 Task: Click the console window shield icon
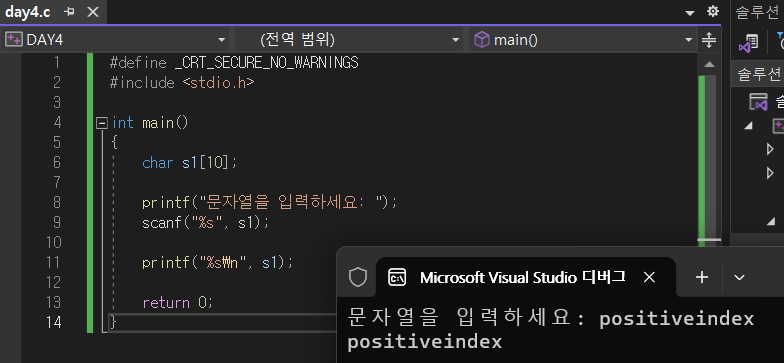pos(358,277)
